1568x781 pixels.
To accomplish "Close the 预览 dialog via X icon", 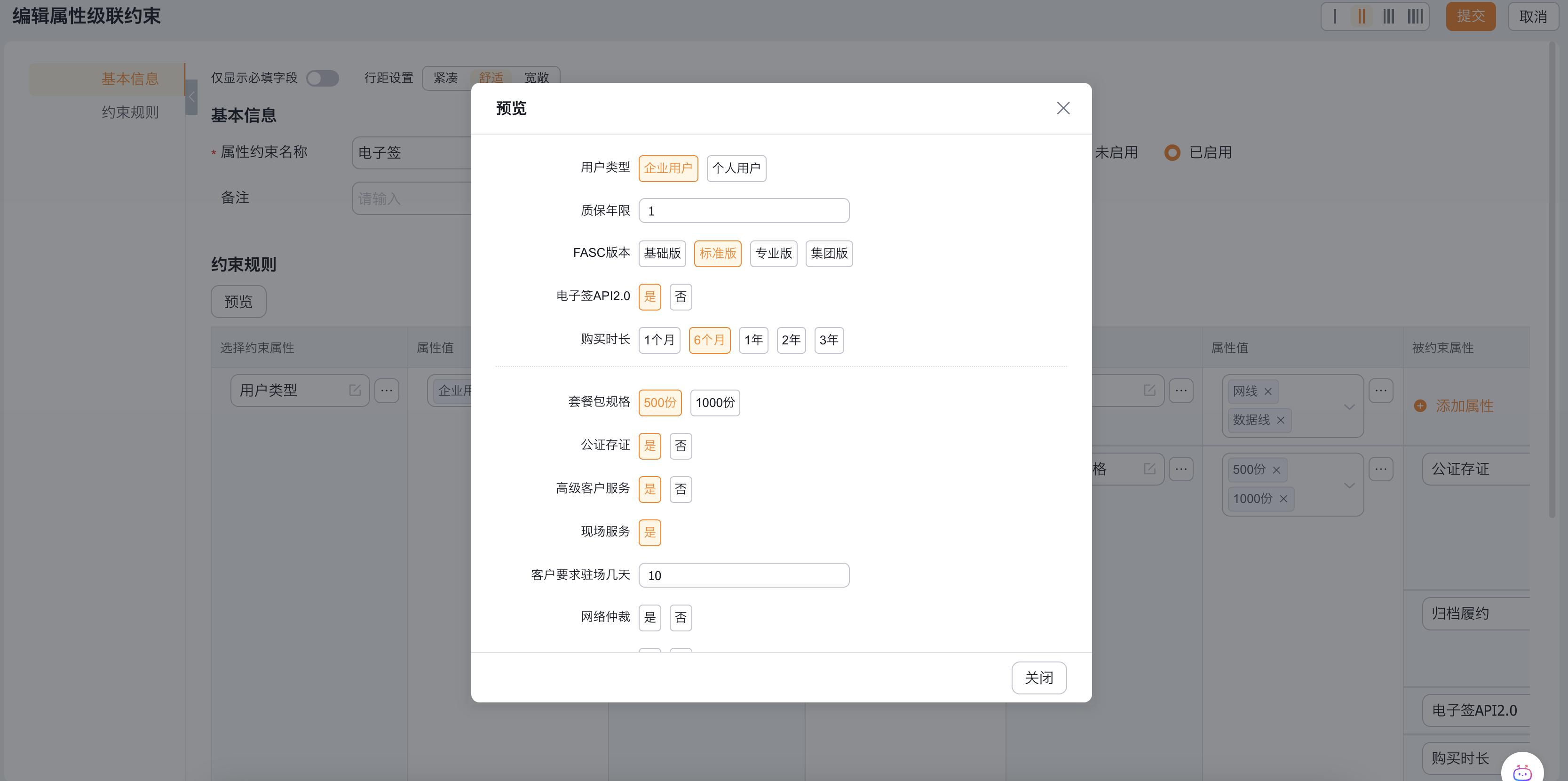I will coord(1063,108).
